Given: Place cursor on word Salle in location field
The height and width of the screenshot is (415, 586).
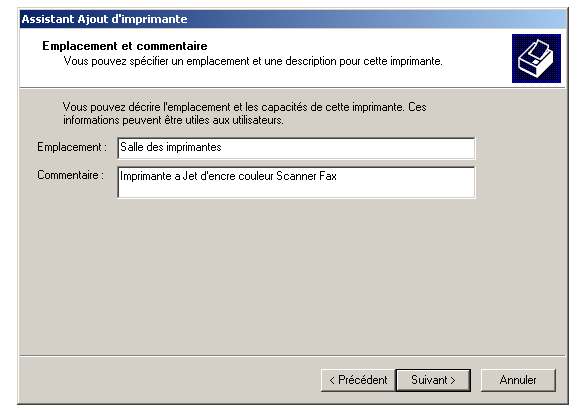Looking at the screenshot, I should tap(132, 147).
